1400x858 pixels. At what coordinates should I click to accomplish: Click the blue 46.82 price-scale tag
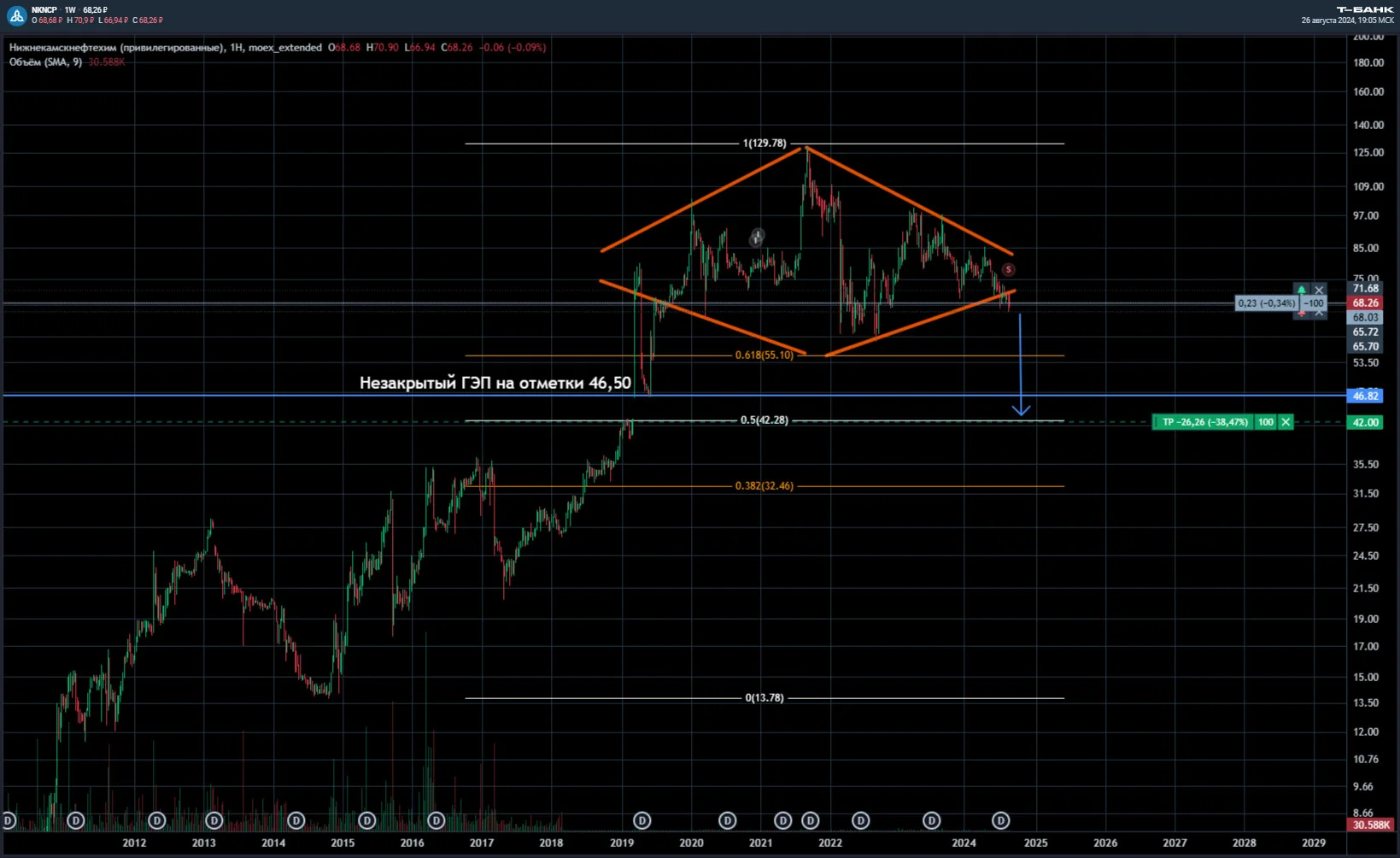[1365, 396]
